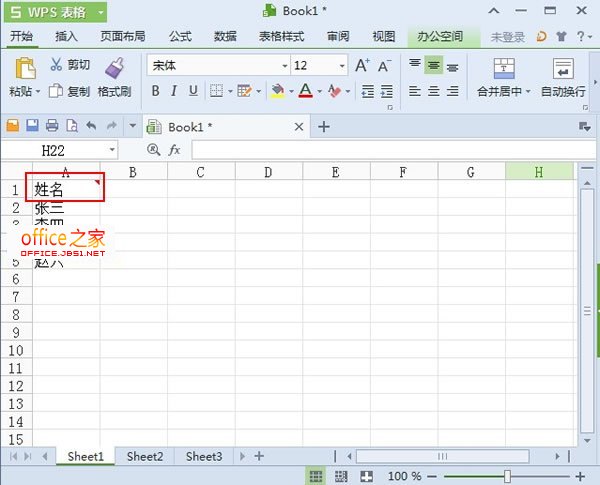Click the increase indent icon
The image size is (600, 485).
tap(386, 91)
